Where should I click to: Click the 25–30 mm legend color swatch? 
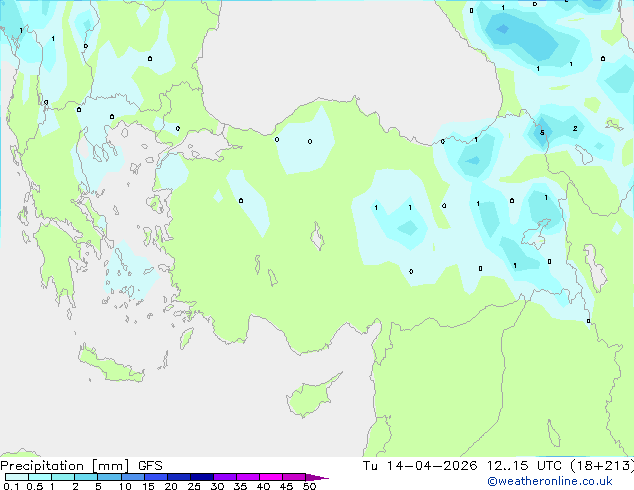point(202,477)
